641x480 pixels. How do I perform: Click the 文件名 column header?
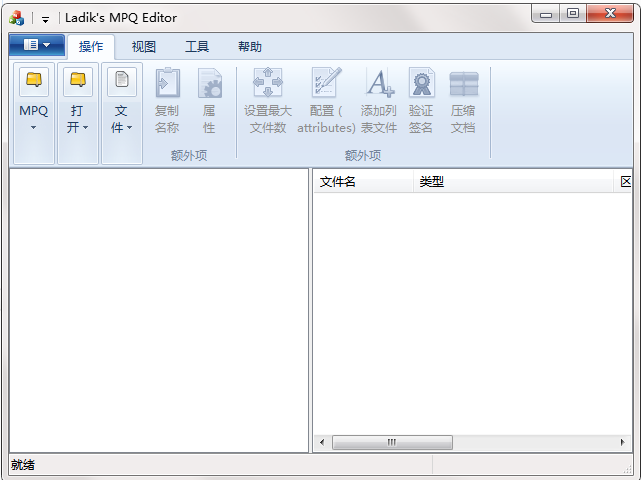click(x=363, y=182)
